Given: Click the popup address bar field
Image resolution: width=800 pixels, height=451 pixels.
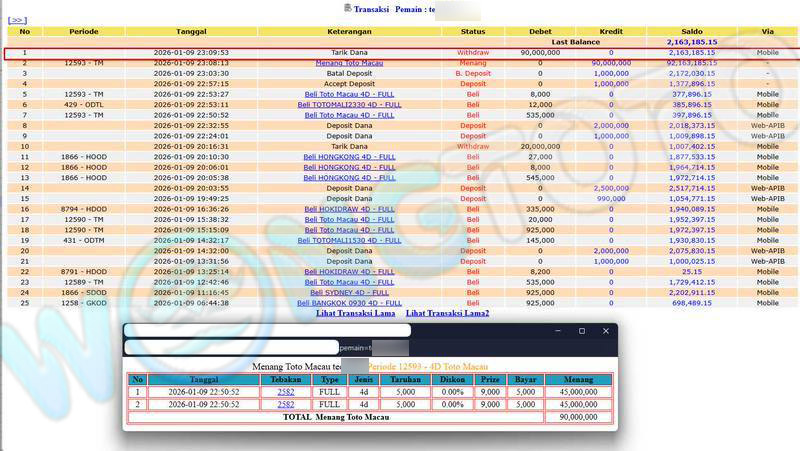Looking at the screenshot, I should click(x=265, y=348).
